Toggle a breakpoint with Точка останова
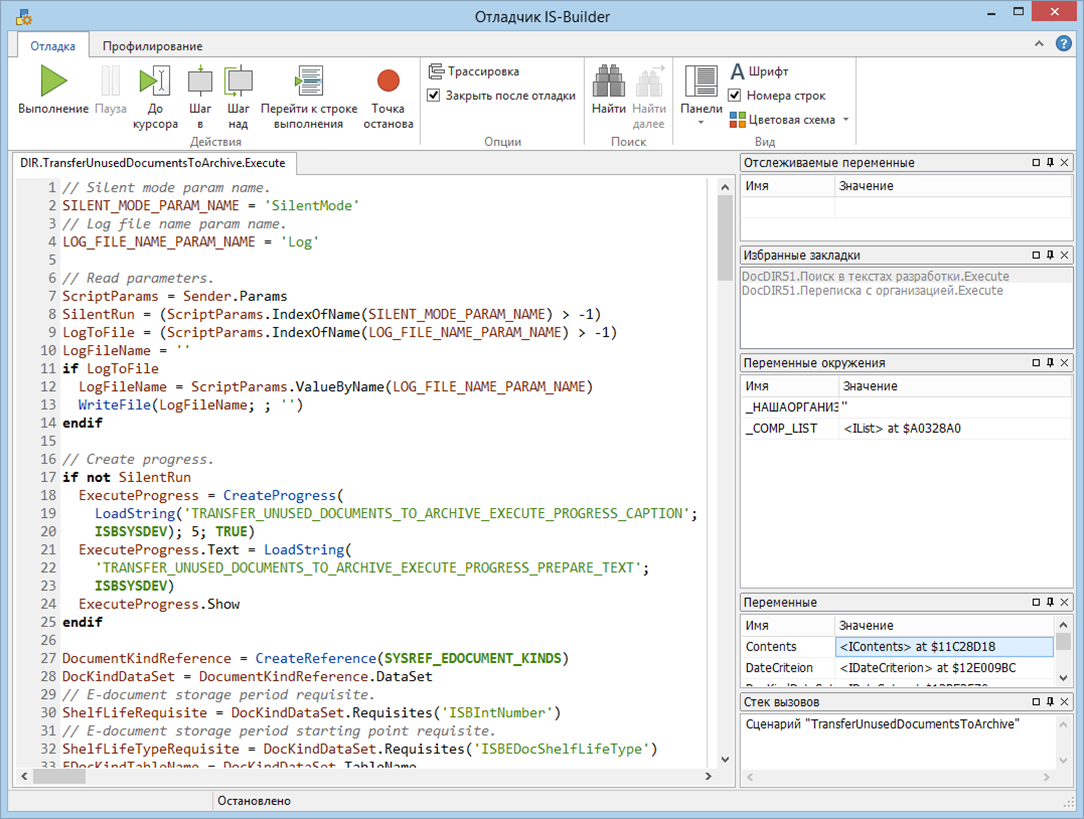Viewport: 1084px width, 819px height. click(388, 97)
